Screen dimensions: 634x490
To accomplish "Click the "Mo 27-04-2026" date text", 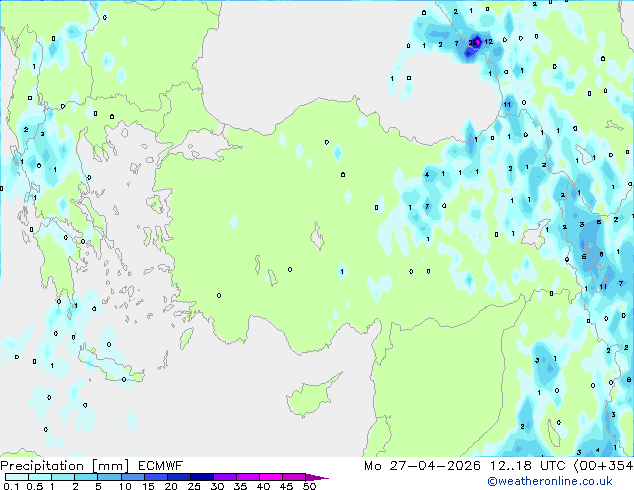I will 422,466.
